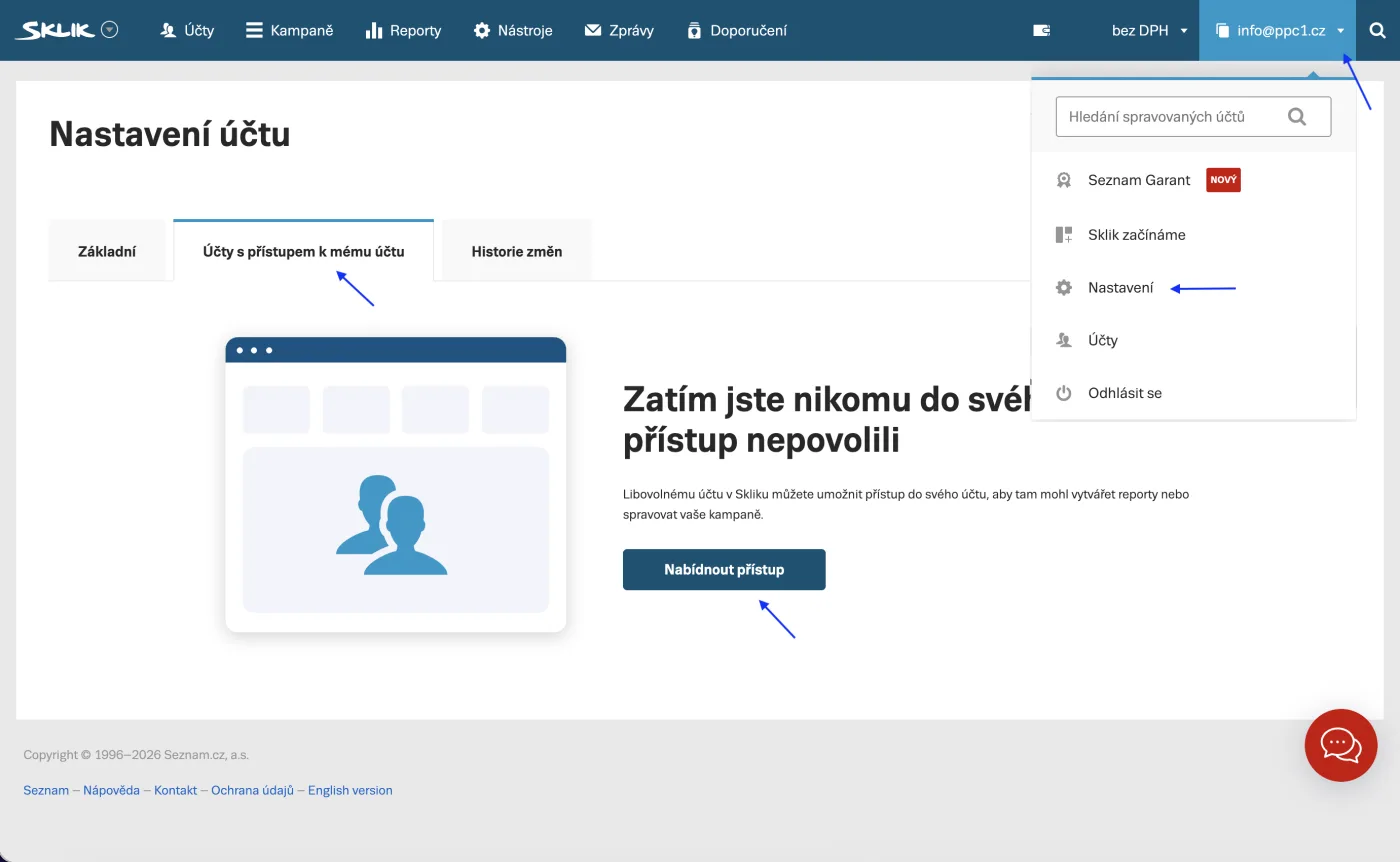Image resolution: width=1400 pixels, height=862 pixels.
Task: Expand the bez DPH dropdown
Action: point(1149,30)
